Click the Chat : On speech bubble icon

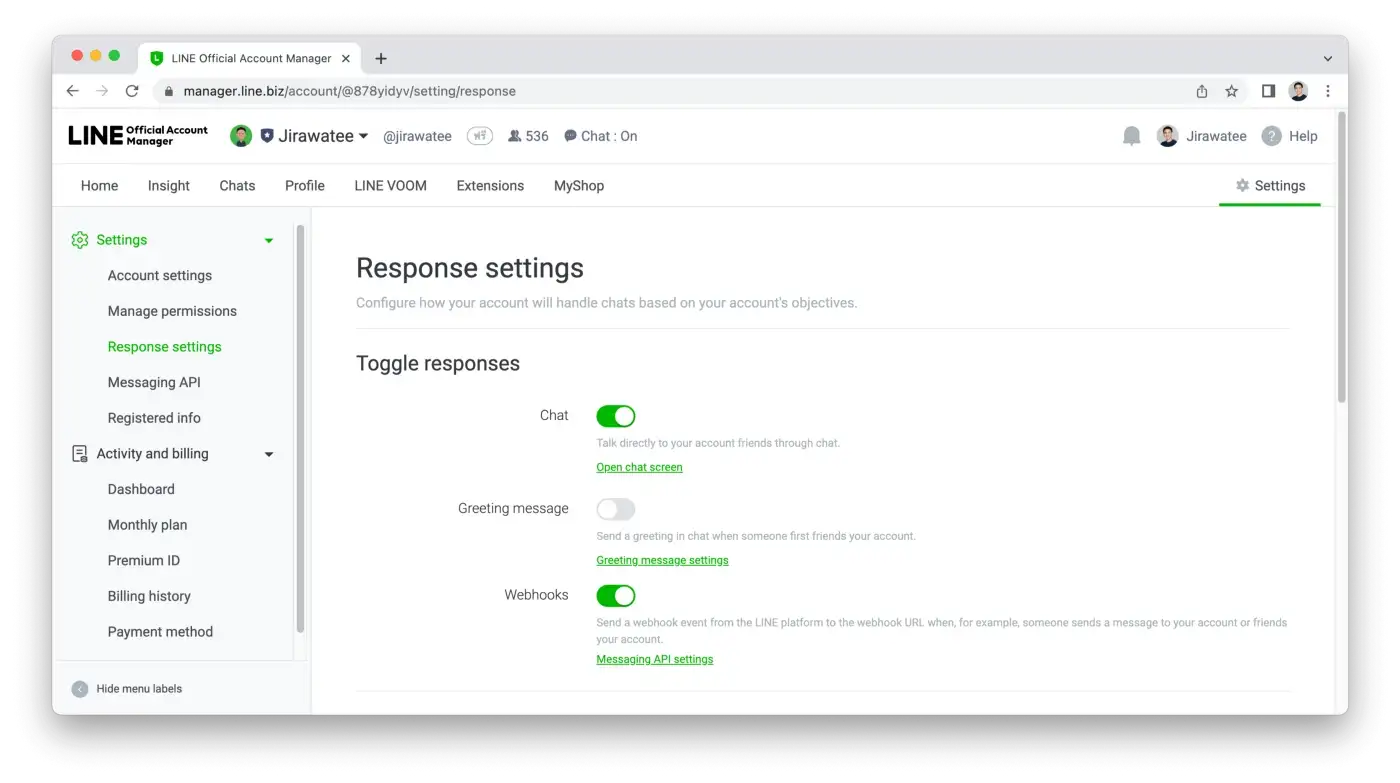[x=570, y=136]
